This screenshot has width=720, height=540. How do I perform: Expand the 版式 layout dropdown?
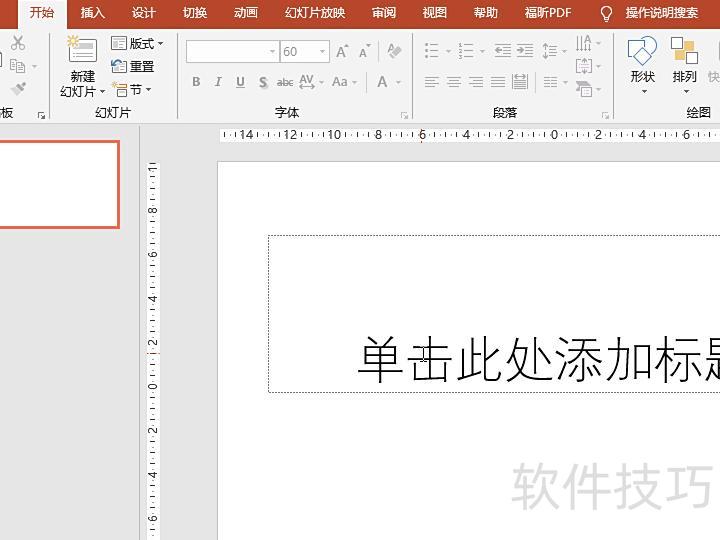138,44
